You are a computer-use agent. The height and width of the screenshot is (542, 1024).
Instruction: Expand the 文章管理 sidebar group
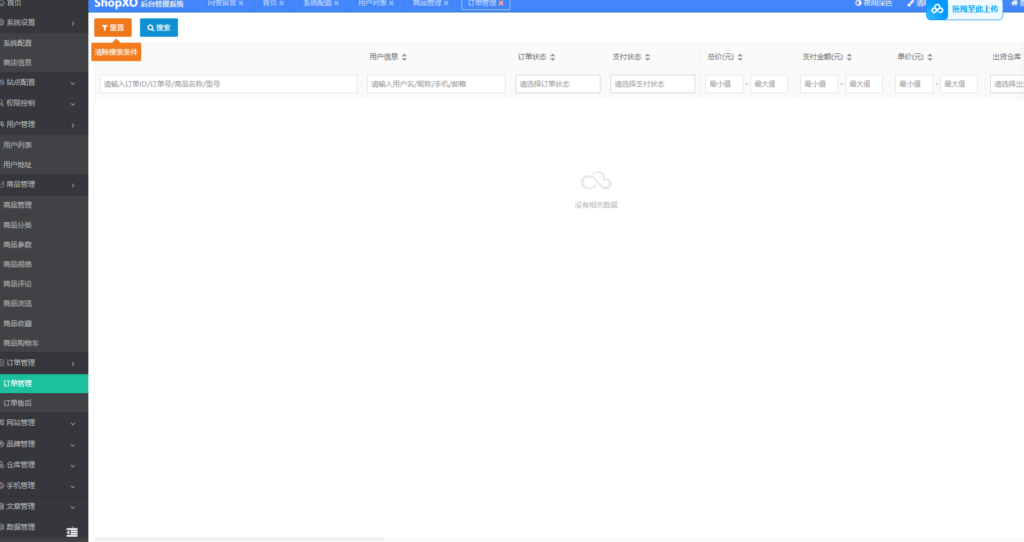click(x=44, y=507)
